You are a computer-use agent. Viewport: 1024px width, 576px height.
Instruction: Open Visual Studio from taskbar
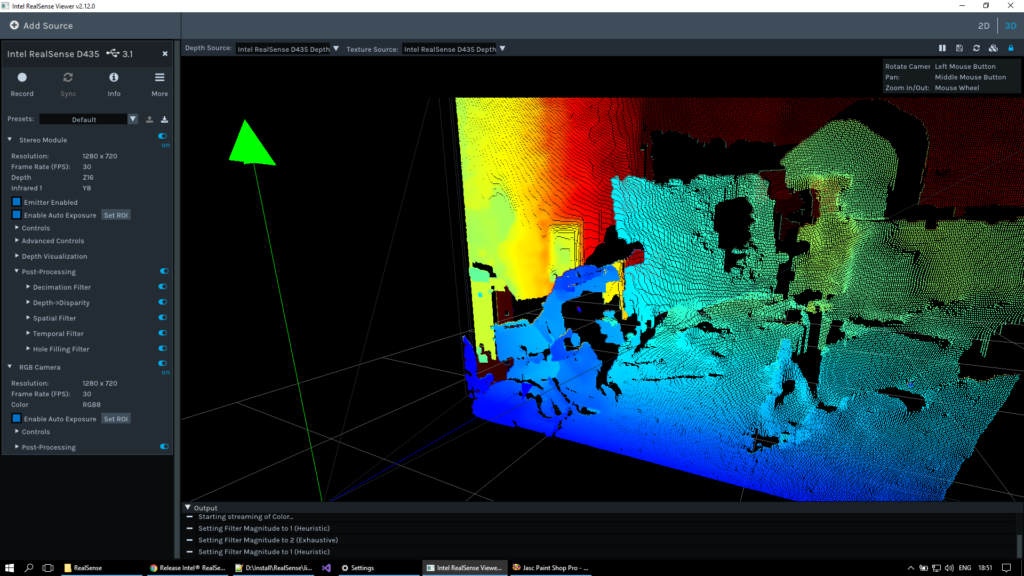click(x=326, y=568)
